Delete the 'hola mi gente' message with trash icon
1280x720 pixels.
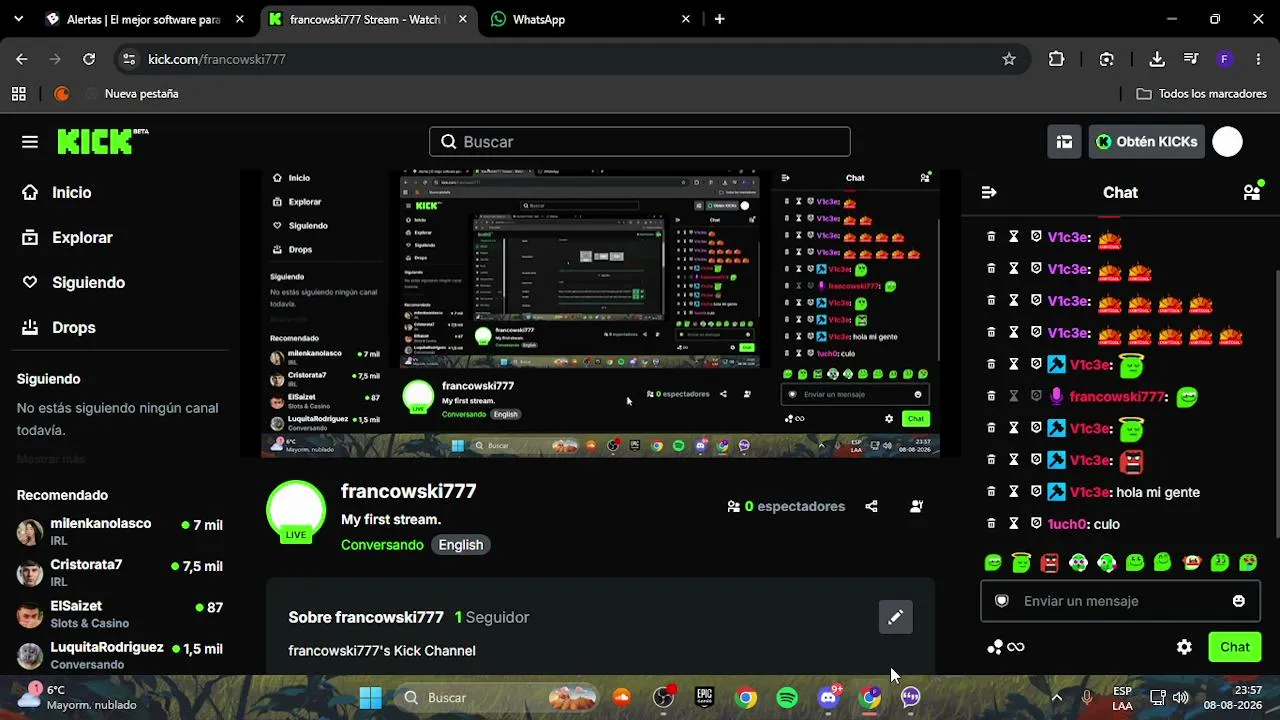[991, 492]
